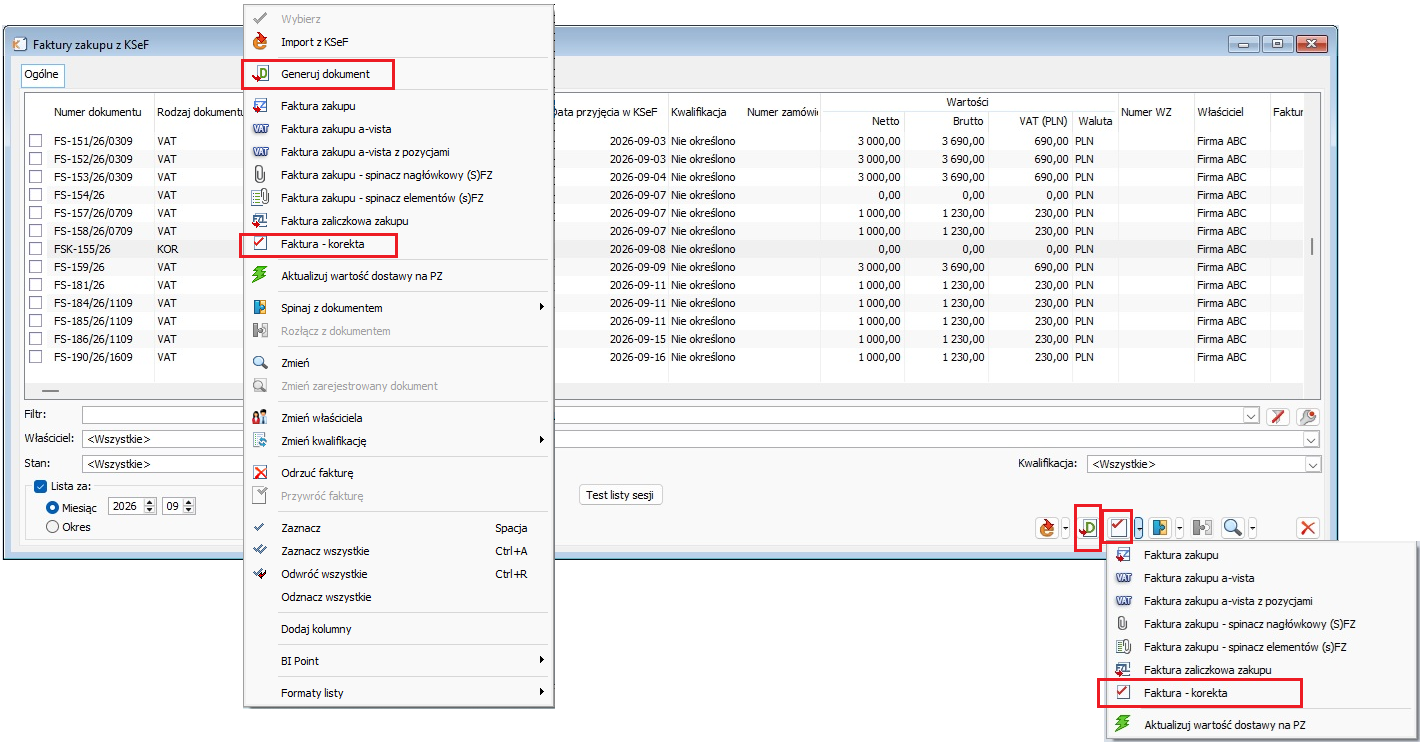Viewport: 1423px width, 747px height.
Task: Select Dodaj kolumny in context menu
Action: [x=399, y=629]
